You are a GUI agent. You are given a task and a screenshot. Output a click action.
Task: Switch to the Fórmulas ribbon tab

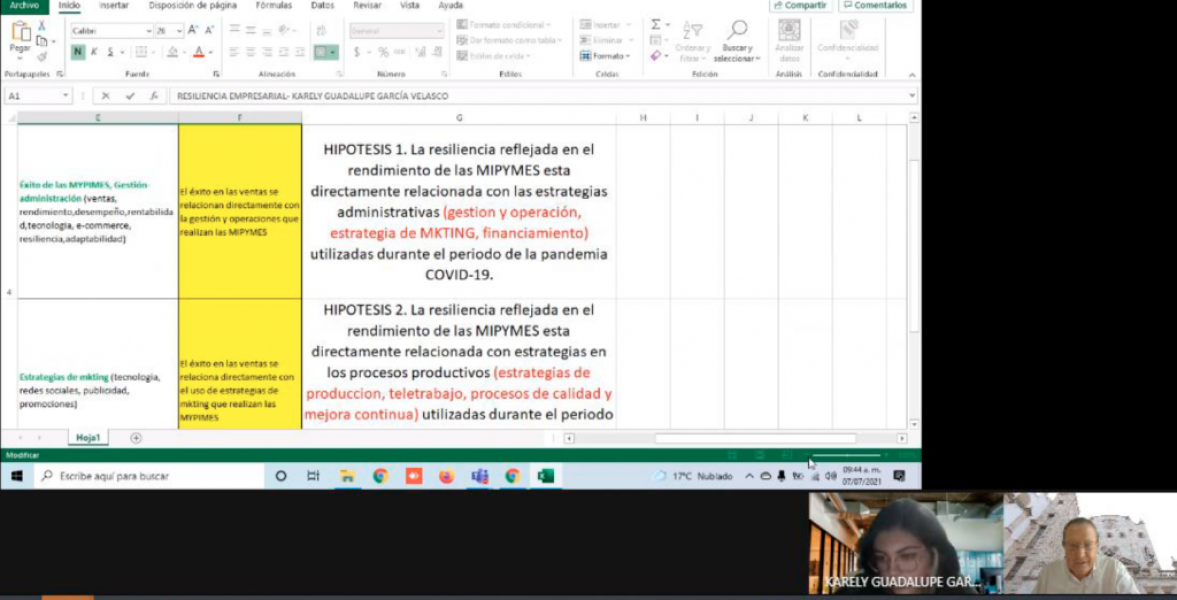(x=274, y=5)
